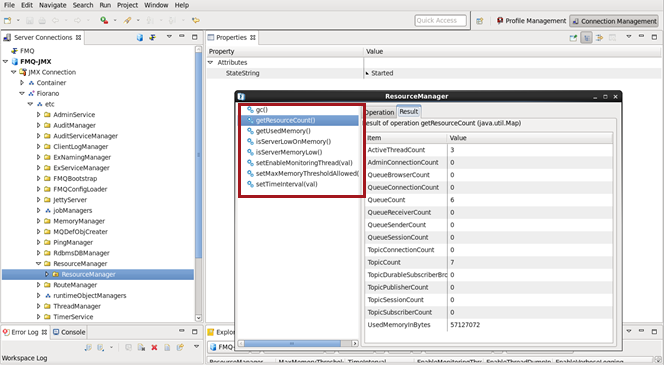The height and width of the screenshot is (365, 664).
Task: Restore Log icon in Error Log toolbar
Action: click(x=180, y=347)
